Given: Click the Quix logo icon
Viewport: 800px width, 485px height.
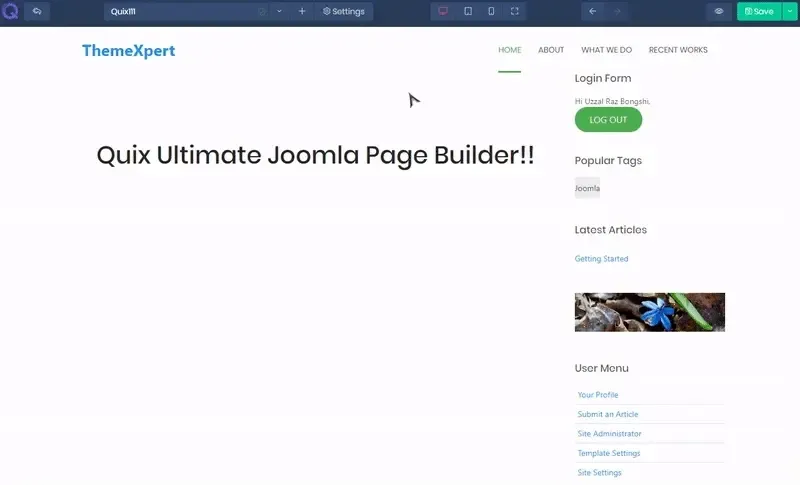Looking at the screenshot, I should (x=10, y=11).
